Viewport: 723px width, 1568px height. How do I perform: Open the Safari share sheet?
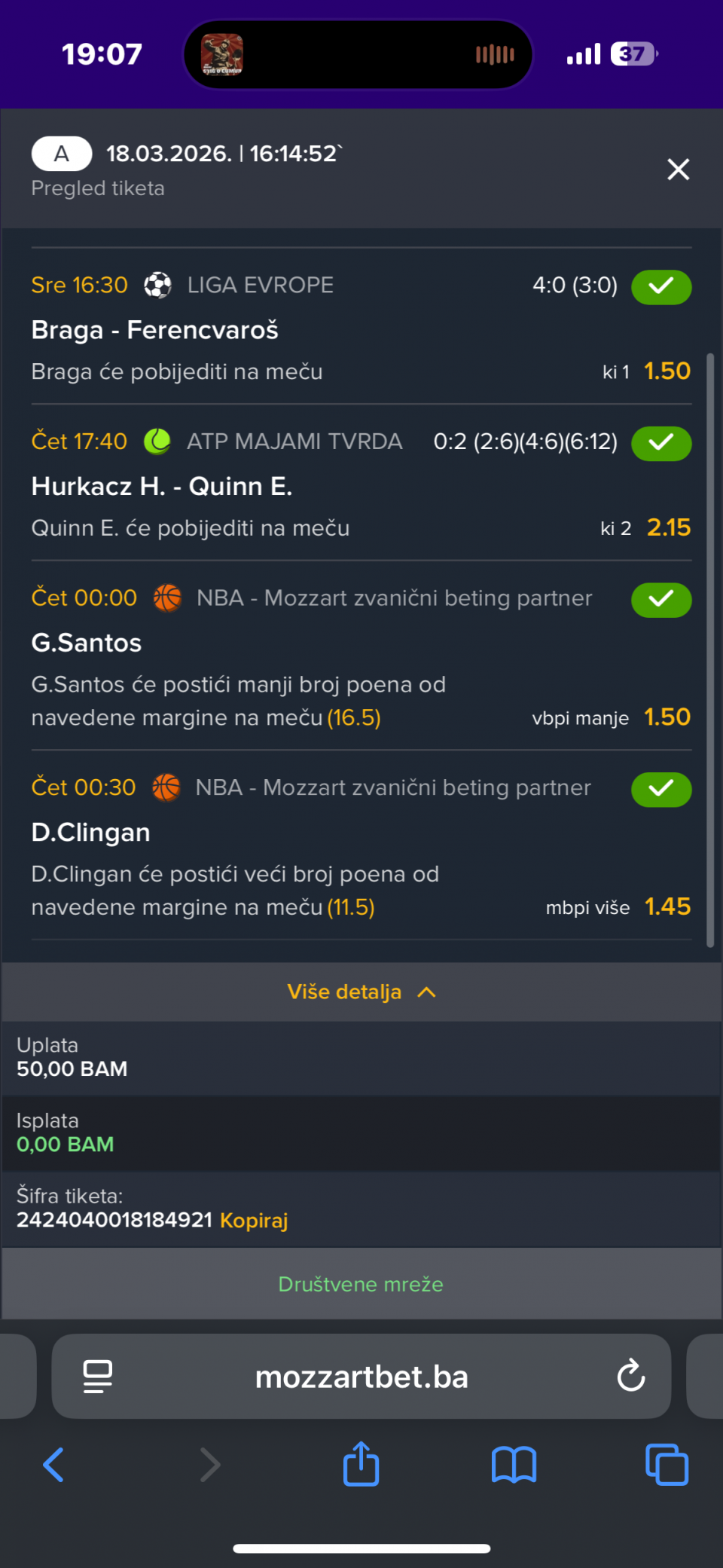point(361,1464)
